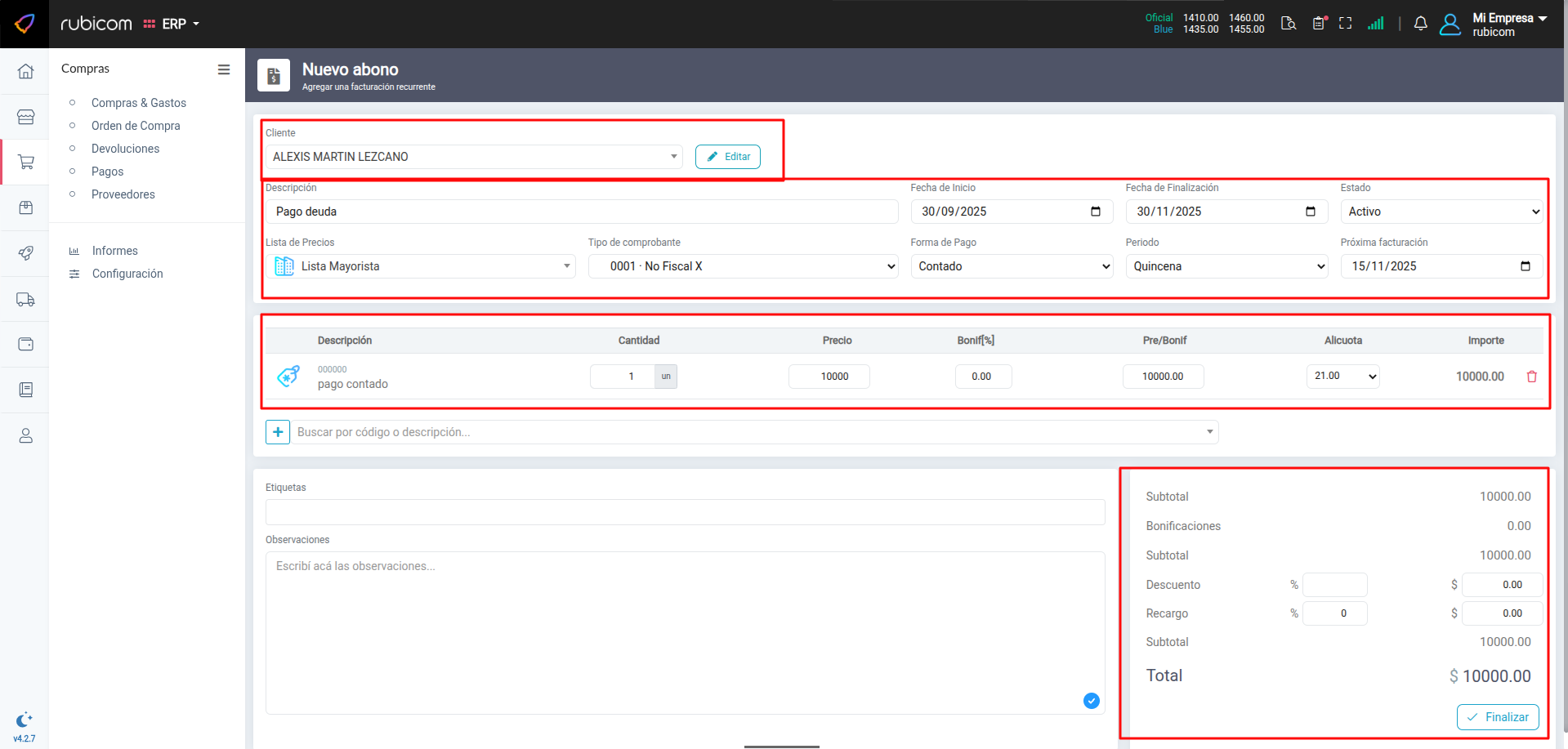Image resolution: width=1568 pixels, height=749 pixels.
Task: Open the Estado dropdown showing Activo
Action: click(x=1441, y=212)
